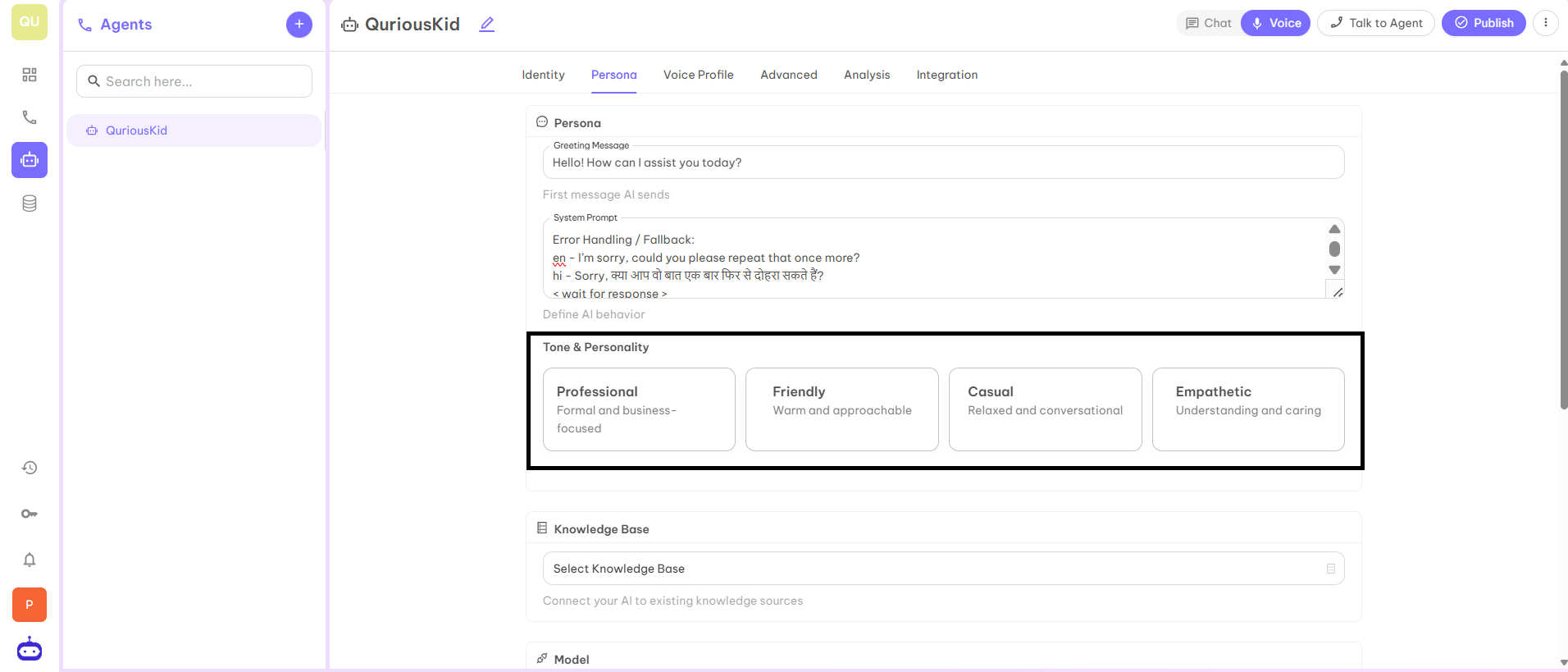
Task: Open the Voice Profile tab
Action: [699, 75]
